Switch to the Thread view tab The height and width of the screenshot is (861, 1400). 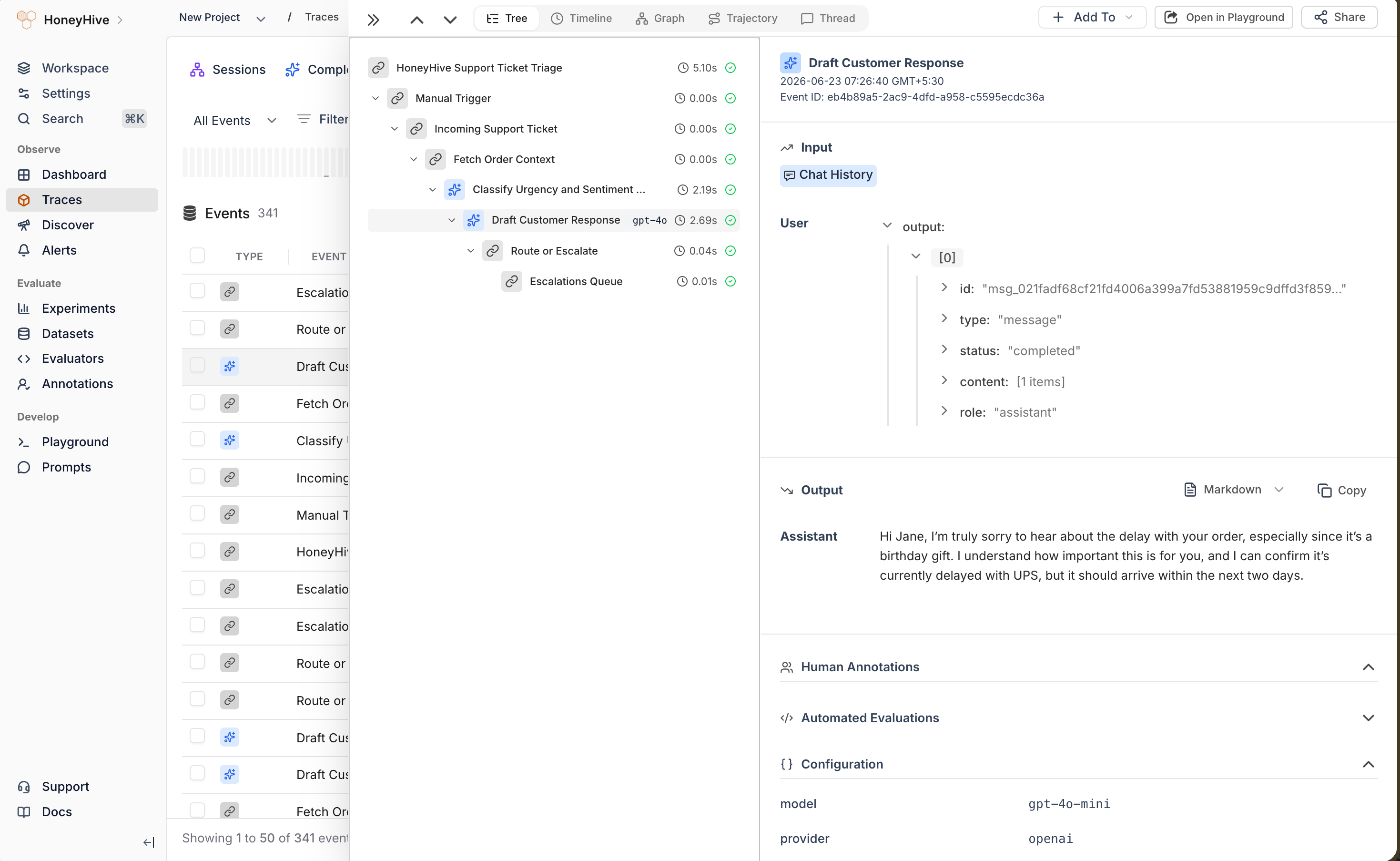click(828, 18)
